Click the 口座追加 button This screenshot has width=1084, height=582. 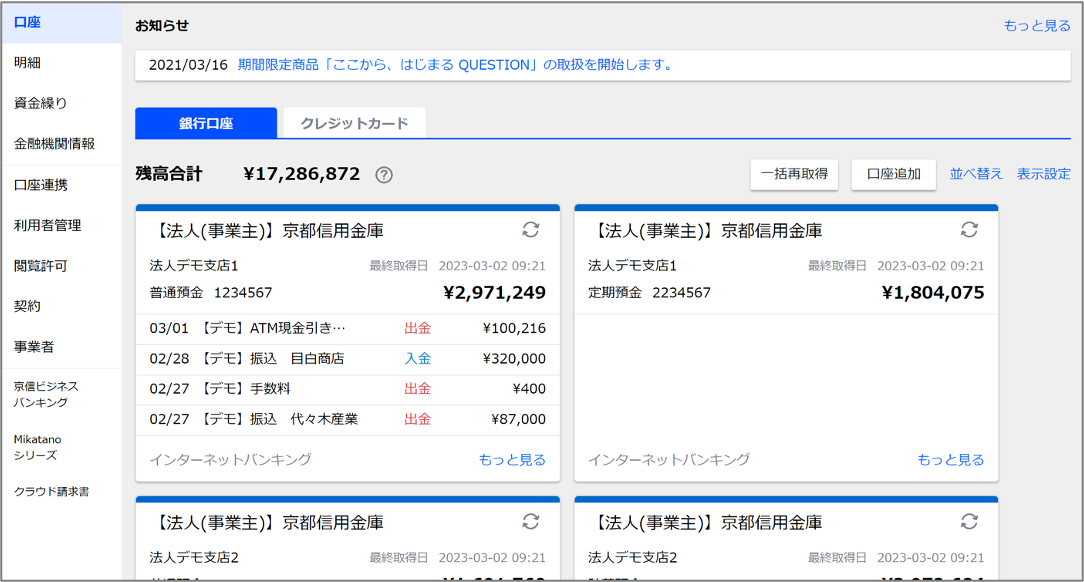click(893, 174)
